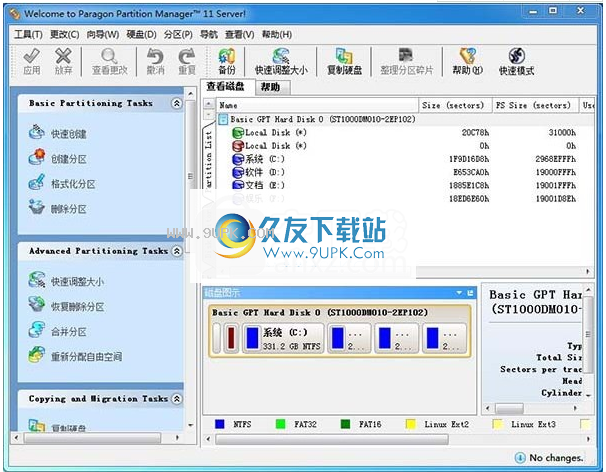This screenshot has width=606, height=472.
Task: Select the dark red partition block in disk map
Action: click(x=231, y=339)
